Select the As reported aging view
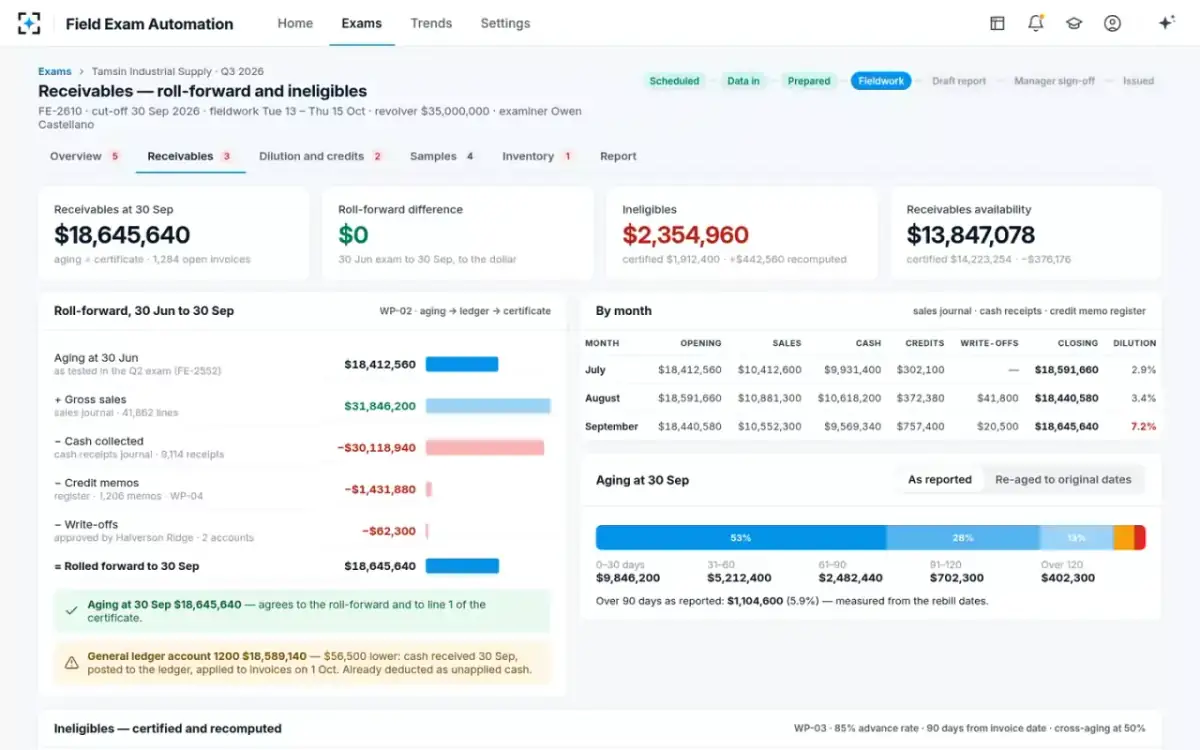The width and height of the screenshot is (1200, 750). pos(939,480)
